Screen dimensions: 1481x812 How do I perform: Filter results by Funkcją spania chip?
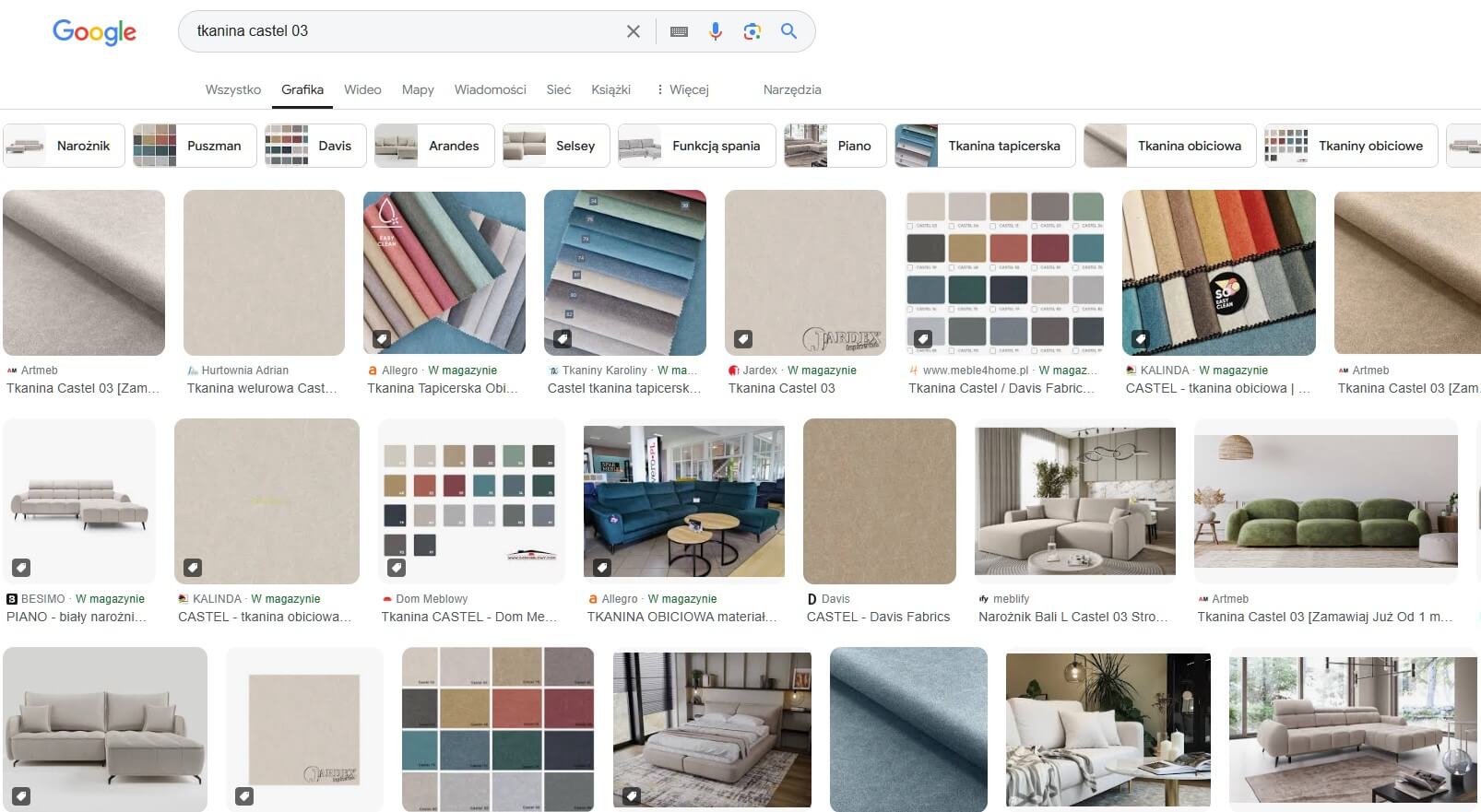pos(697,146)
